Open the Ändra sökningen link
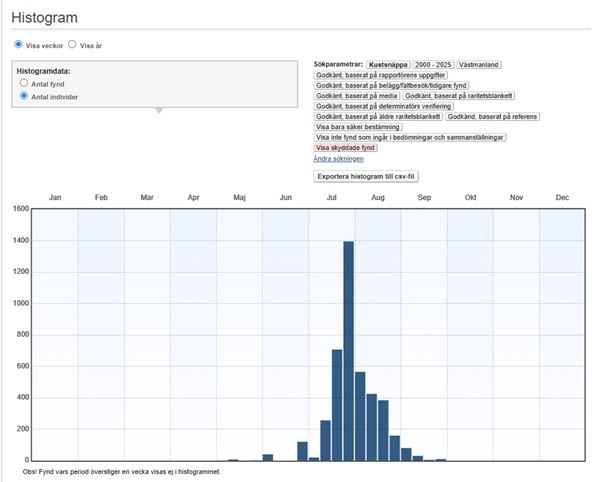This screenshot has height=482, width=600. (x=339, y=159)
